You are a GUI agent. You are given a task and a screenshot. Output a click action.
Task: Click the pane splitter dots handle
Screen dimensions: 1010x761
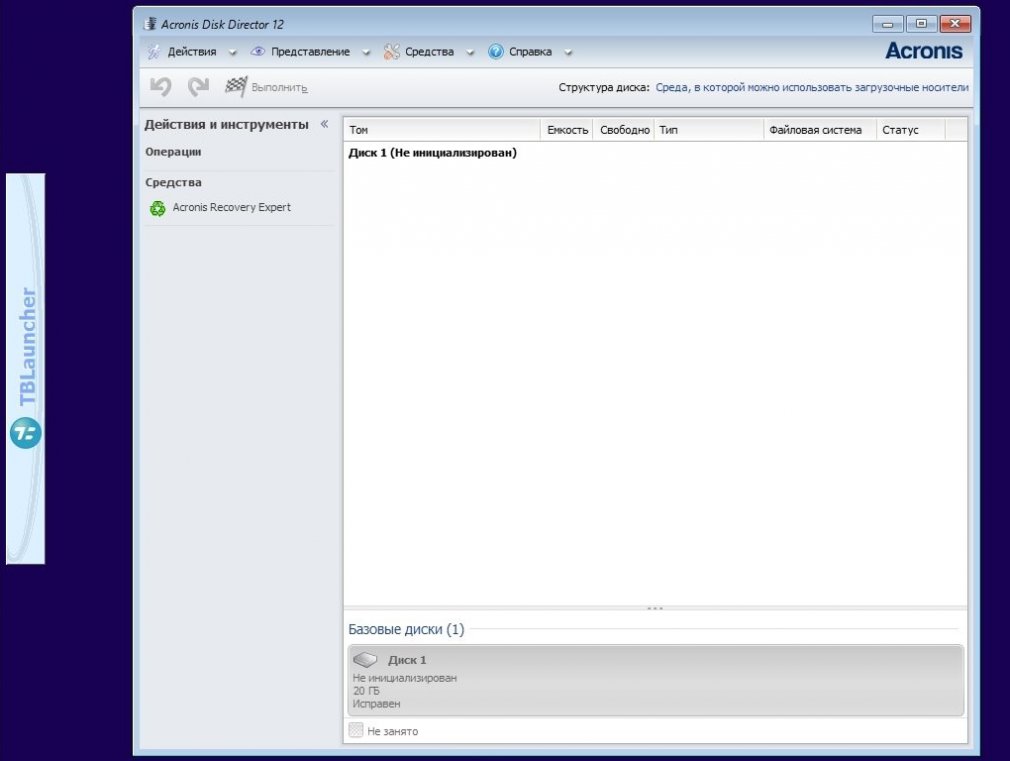(x=654, y=608)
